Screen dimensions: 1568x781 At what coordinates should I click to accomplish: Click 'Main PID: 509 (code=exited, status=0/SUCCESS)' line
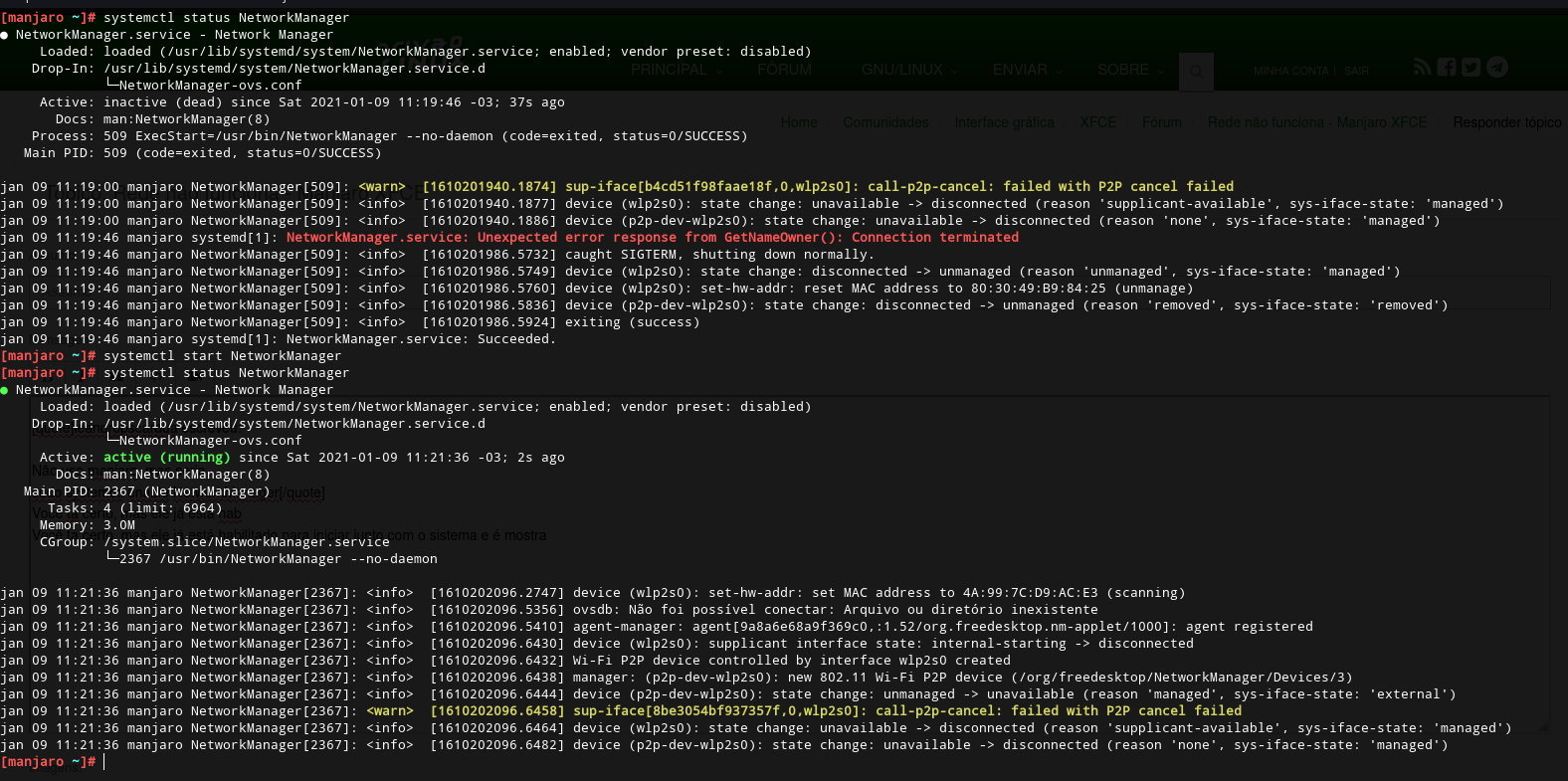202,153
